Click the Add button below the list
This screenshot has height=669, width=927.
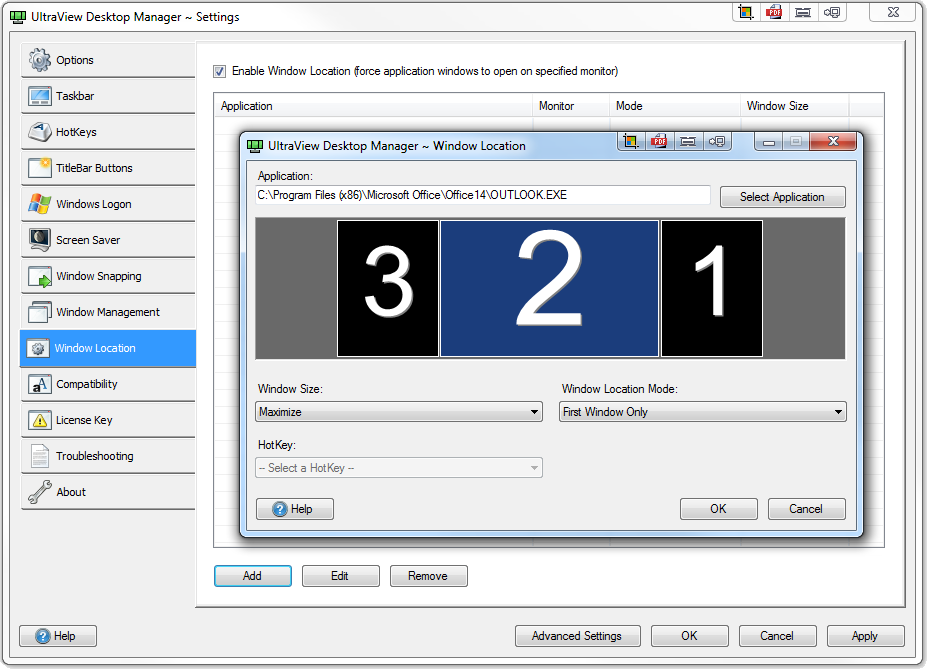point(252,576)
